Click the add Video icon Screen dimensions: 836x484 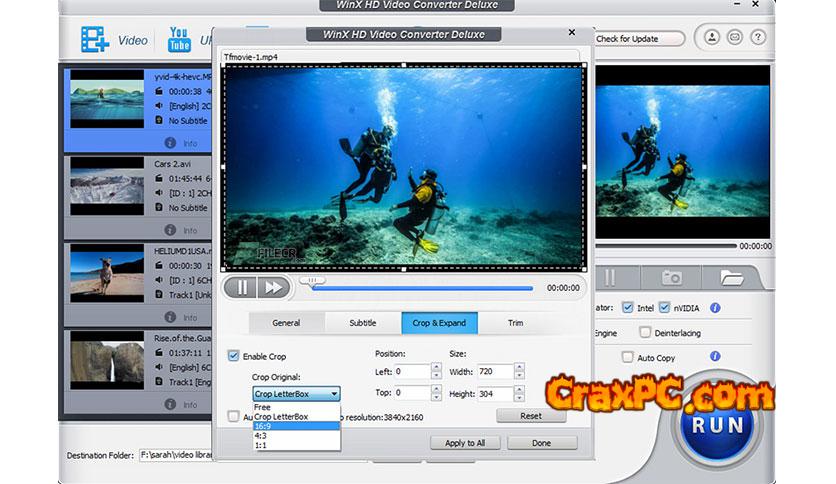point(96,41)
